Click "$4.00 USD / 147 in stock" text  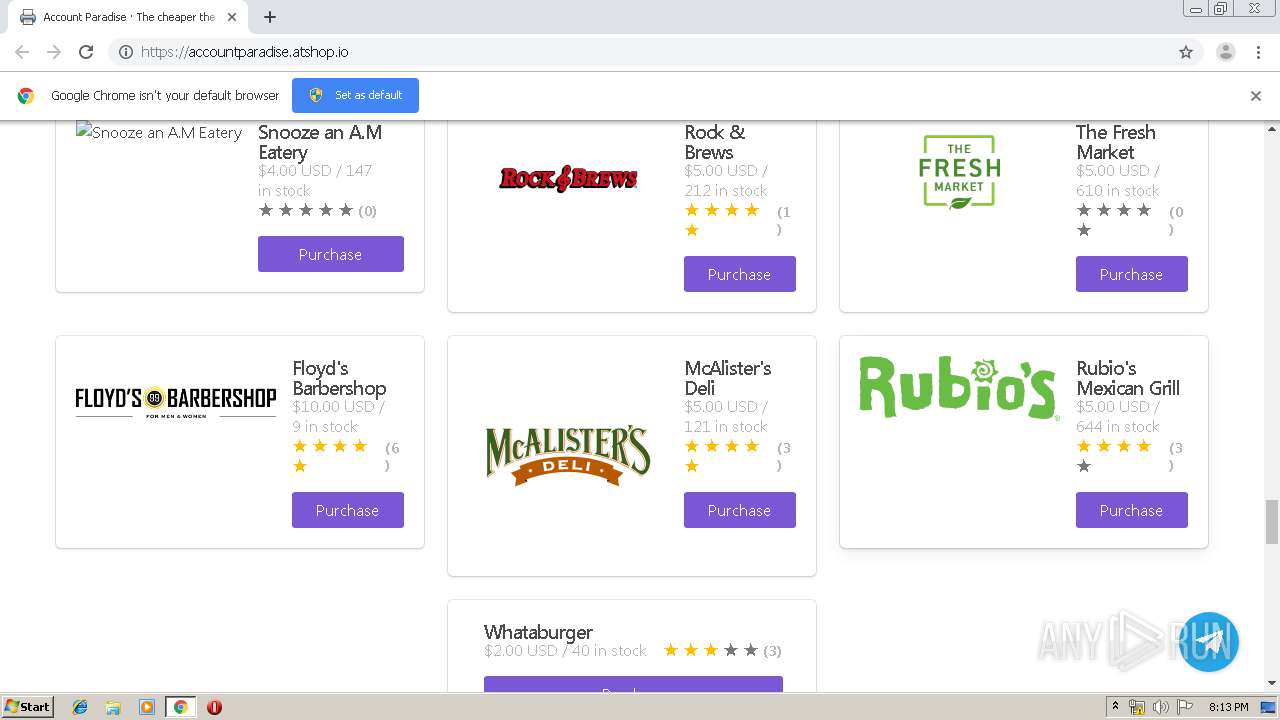[315, 180]
